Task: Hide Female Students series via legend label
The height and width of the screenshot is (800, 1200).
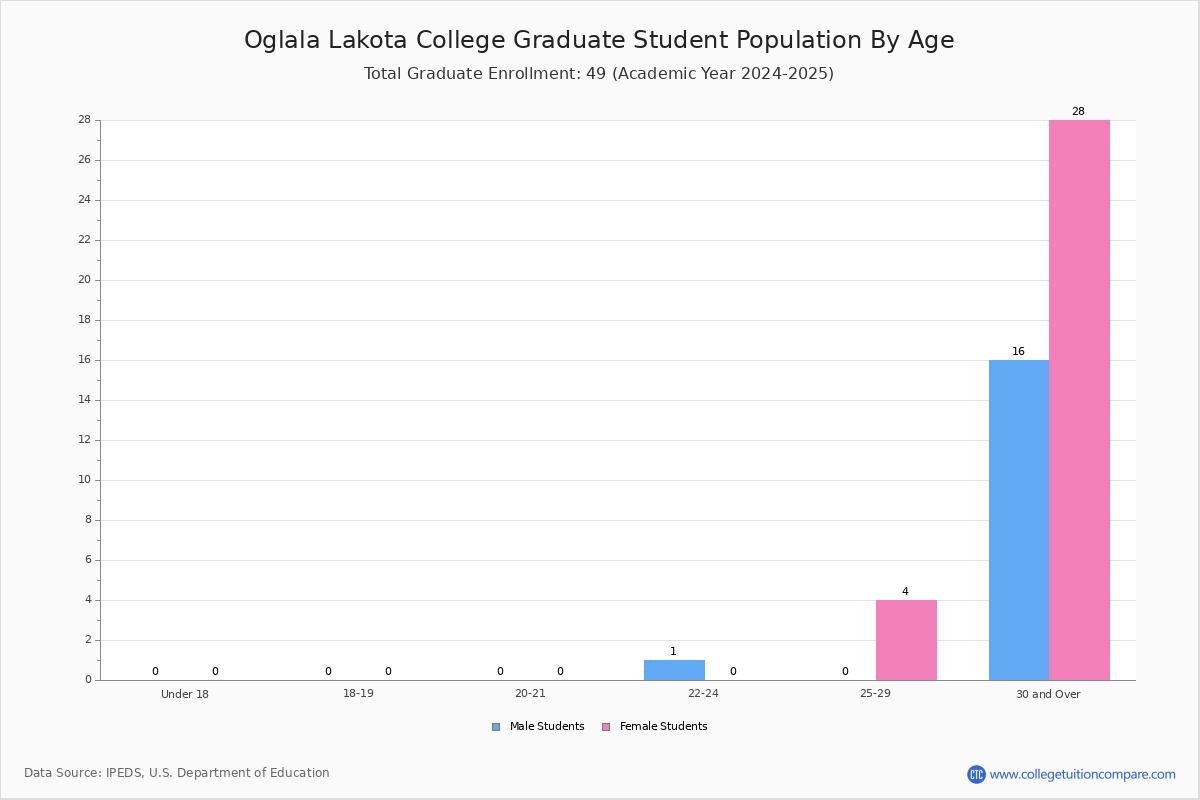Action: tap(664, 727)
